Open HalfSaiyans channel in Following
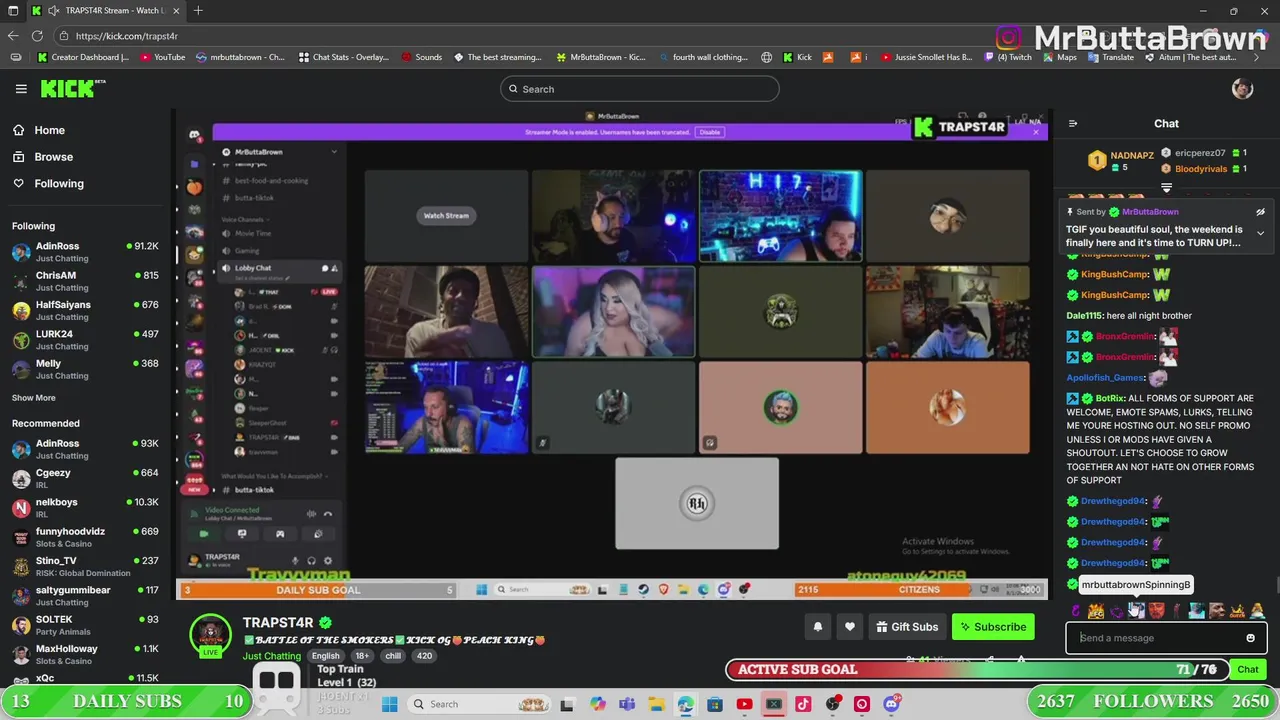Image resolution: width=1280 pixels, height=720 pixels. (x=85, y=310)
